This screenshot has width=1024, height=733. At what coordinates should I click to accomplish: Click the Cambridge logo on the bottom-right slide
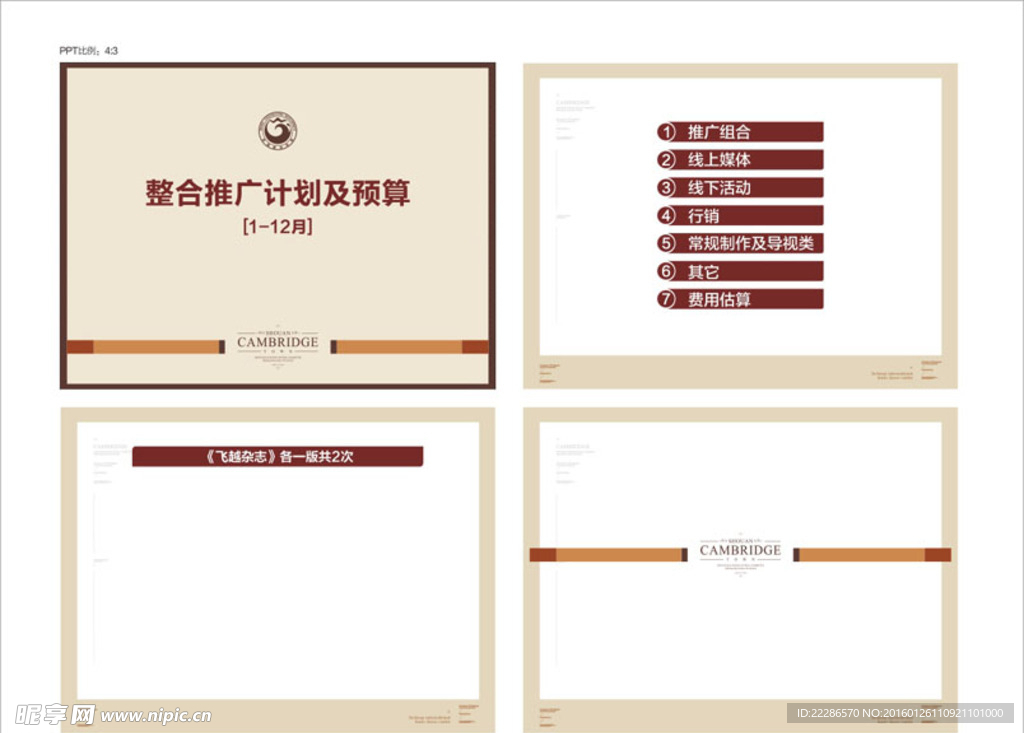740,551
